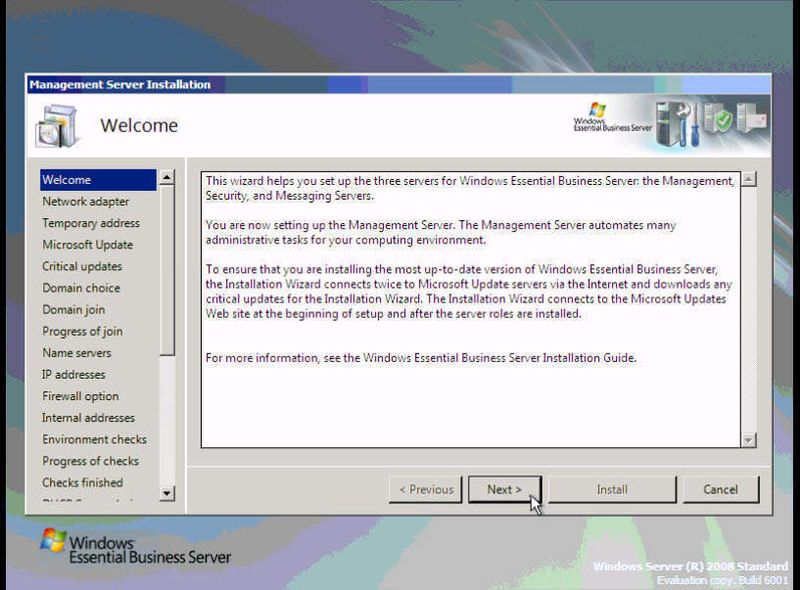Select the Progress of checks step
This screenshot has height=590, width=800.
click(90, 461)
